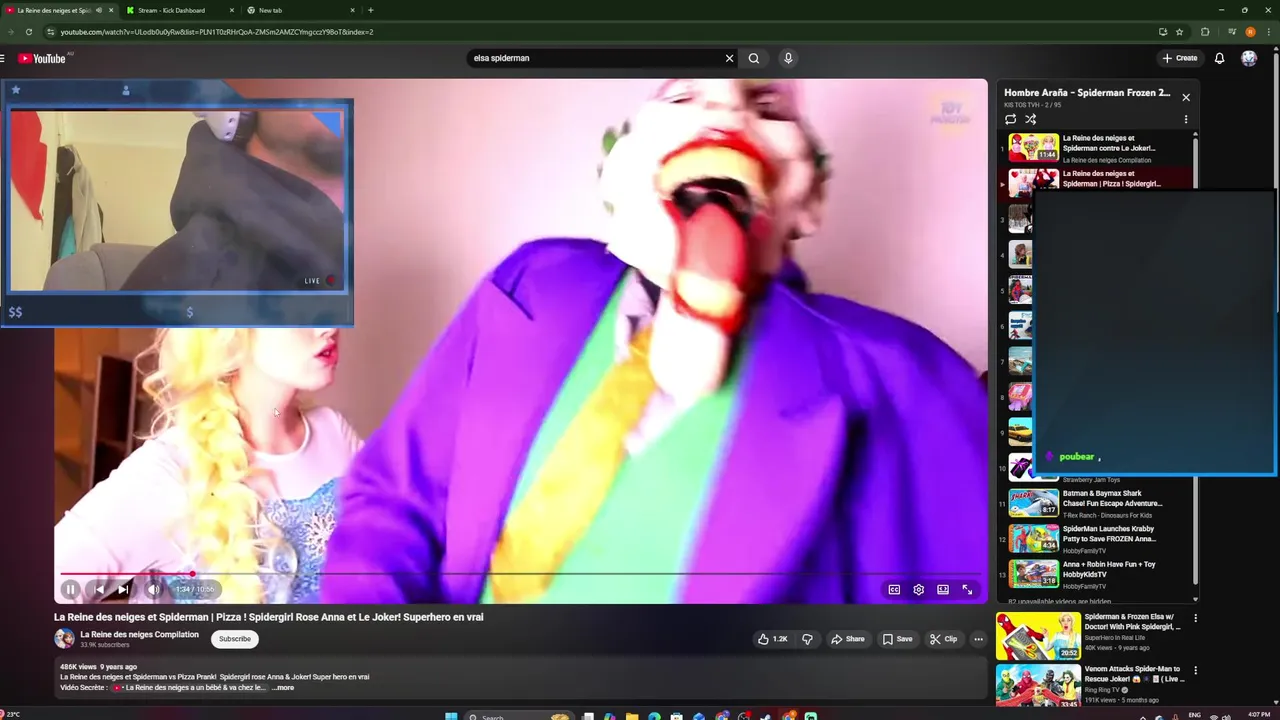Play SpiderMan Launches Krabby Patty playlist item
Image resolution: width=1280 pixels, height=720 pixels.
[1096, 539]
